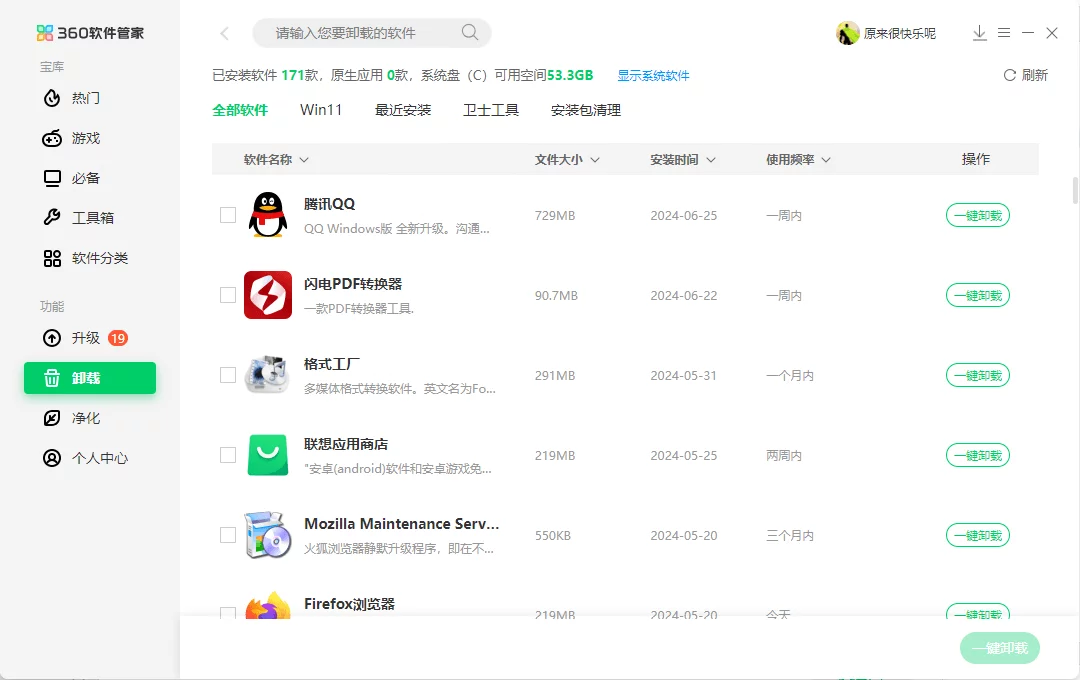The image size is (1080, 680).
Task: Click the user avatar 原来很快乐呢
Action: point(847,33)
